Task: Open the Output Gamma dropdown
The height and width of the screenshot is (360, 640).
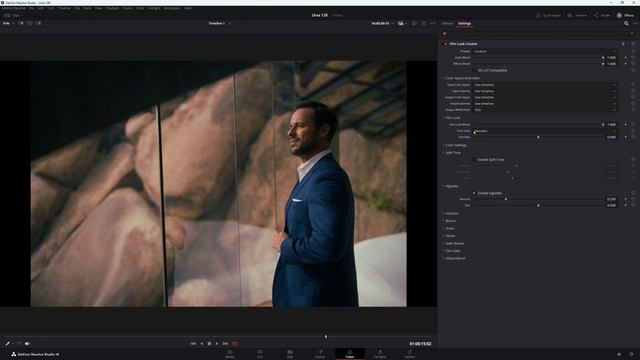Action: coord(545,104)
